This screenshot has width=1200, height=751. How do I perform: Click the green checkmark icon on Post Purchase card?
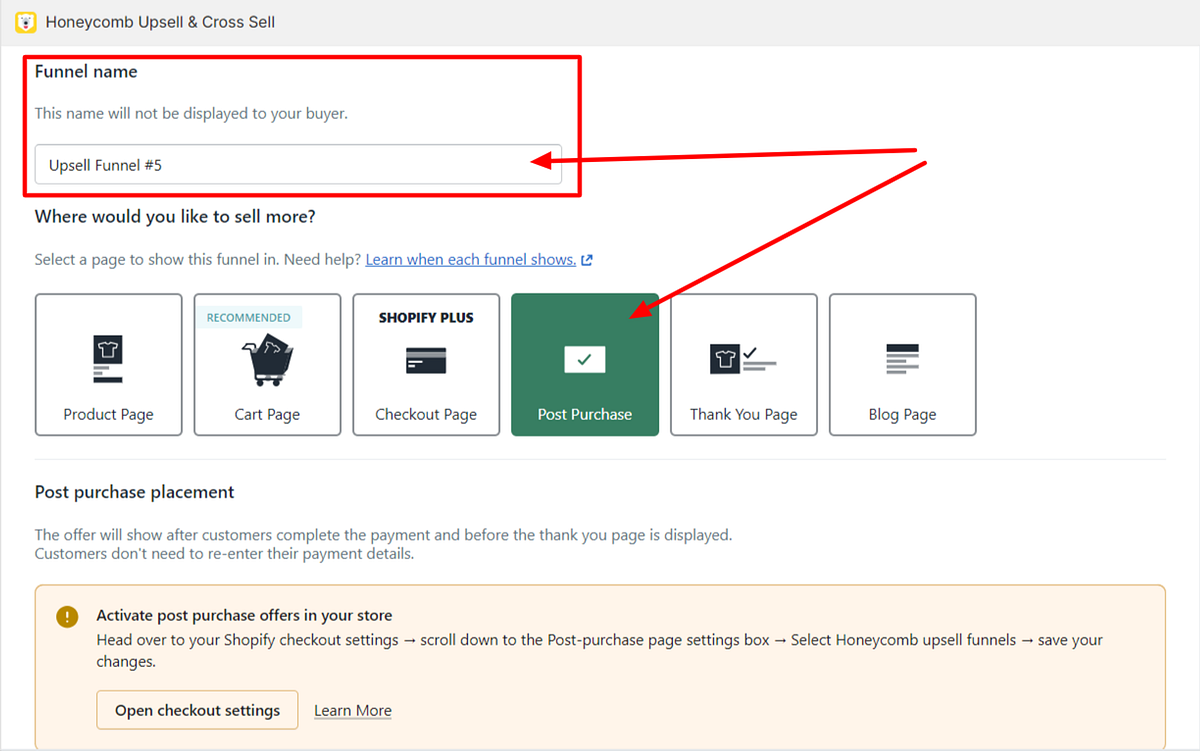[x=585, y=359]
